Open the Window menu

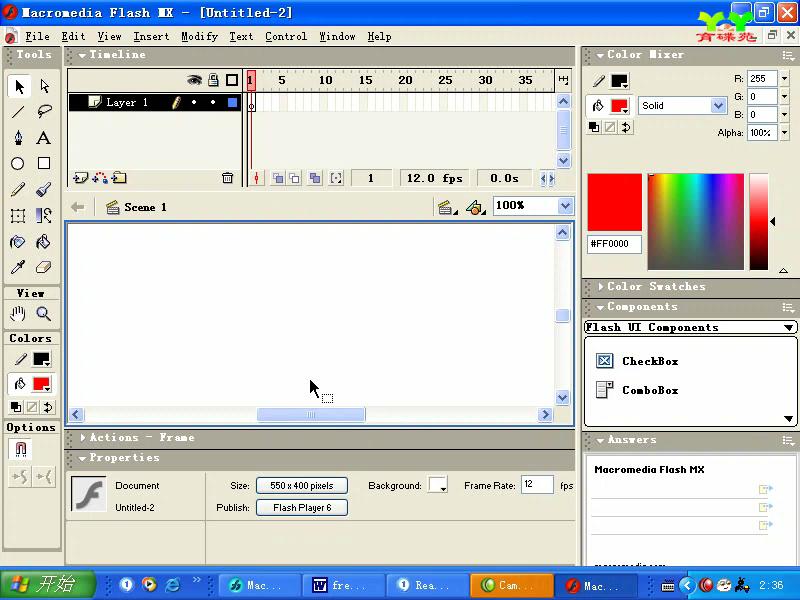337,37
